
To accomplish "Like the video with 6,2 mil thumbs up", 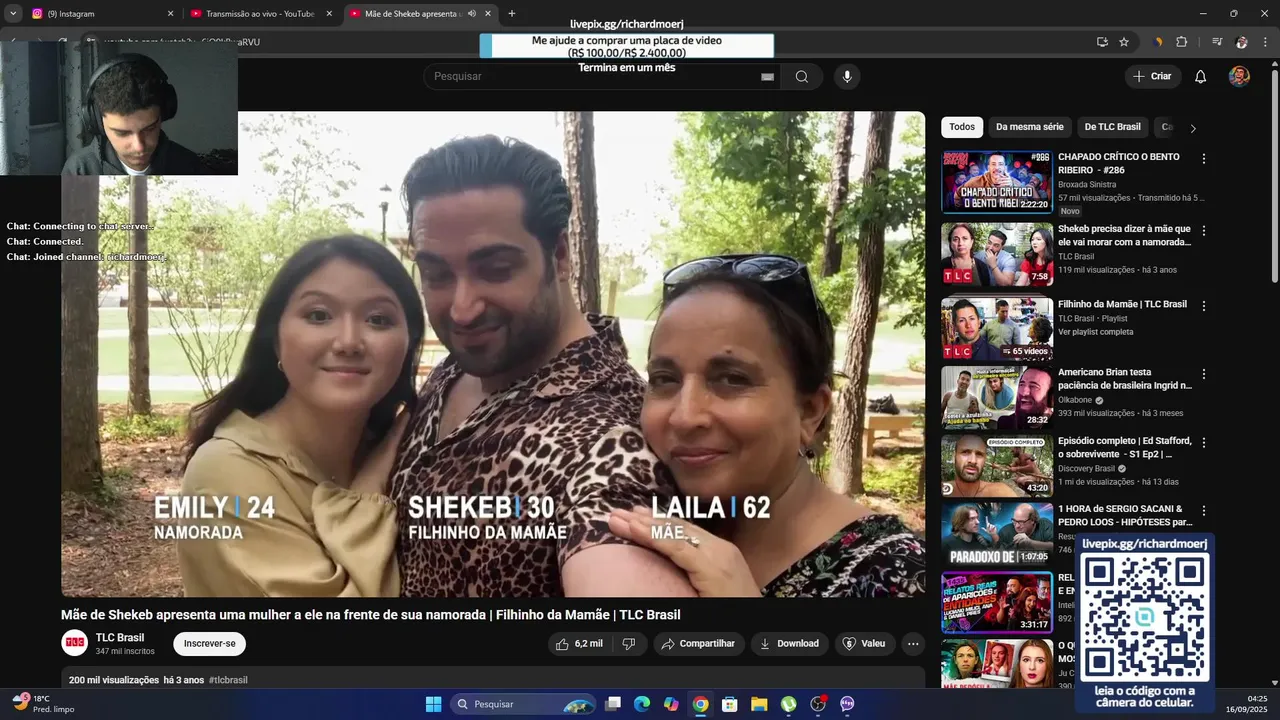I will click(580, 644).
